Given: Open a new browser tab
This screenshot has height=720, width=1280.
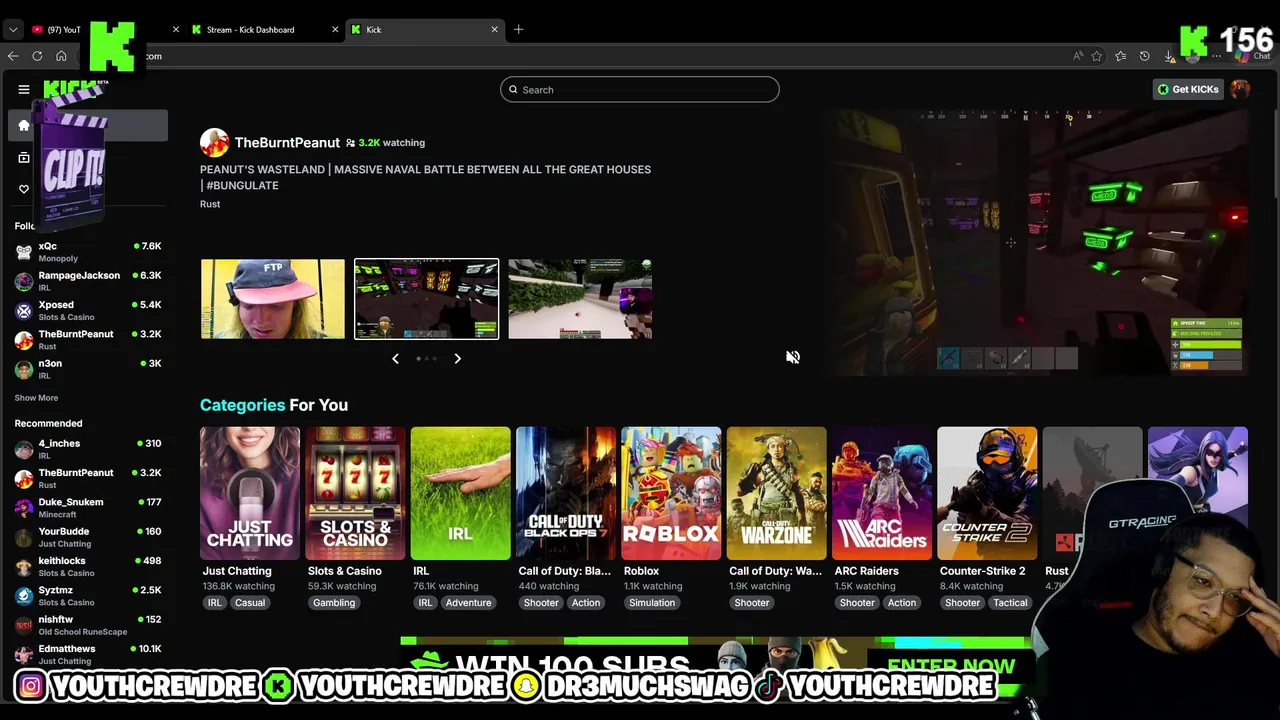Looking at the screenshot, I should point(518,30).
